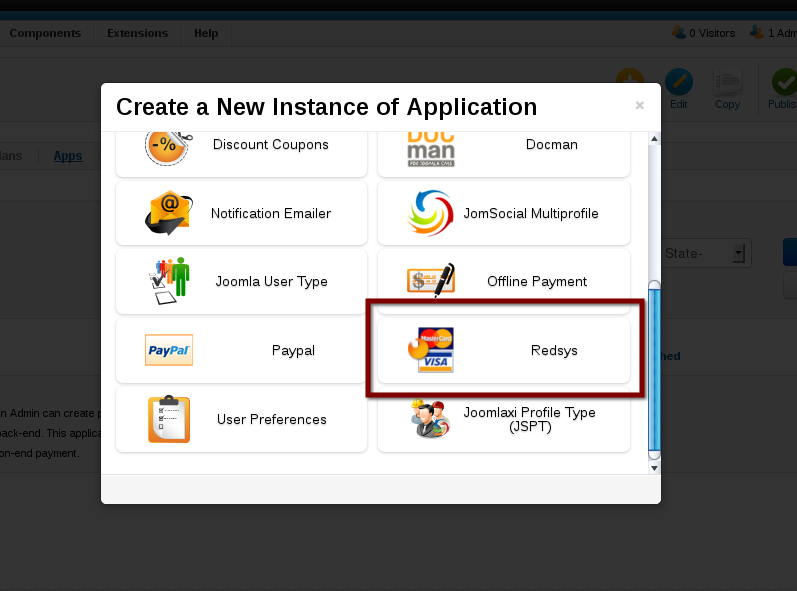The image size is (797, 591).
Task: Select the Notification Emailer label
Action: pyautogui.click(x=270, y=213)
